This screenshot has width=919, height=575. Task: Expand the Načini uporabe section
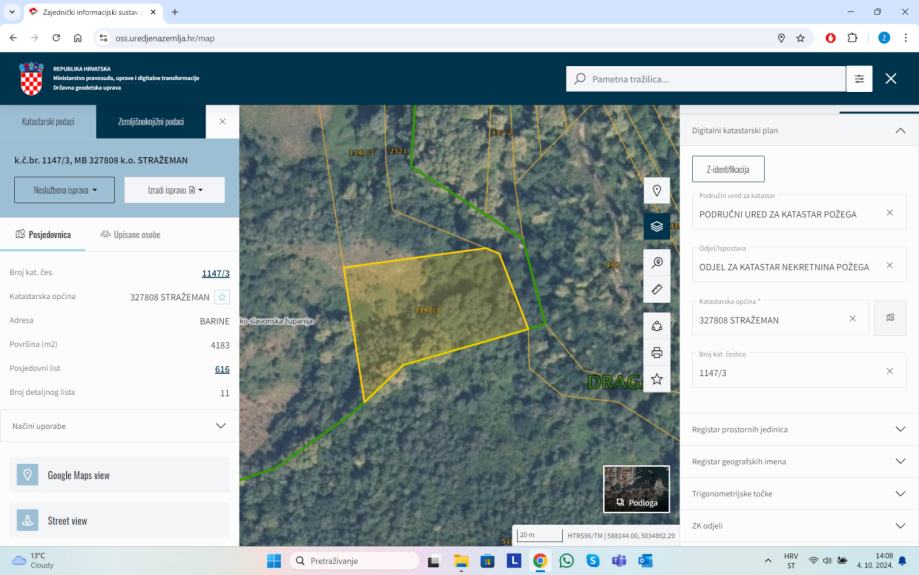point(120,426)
